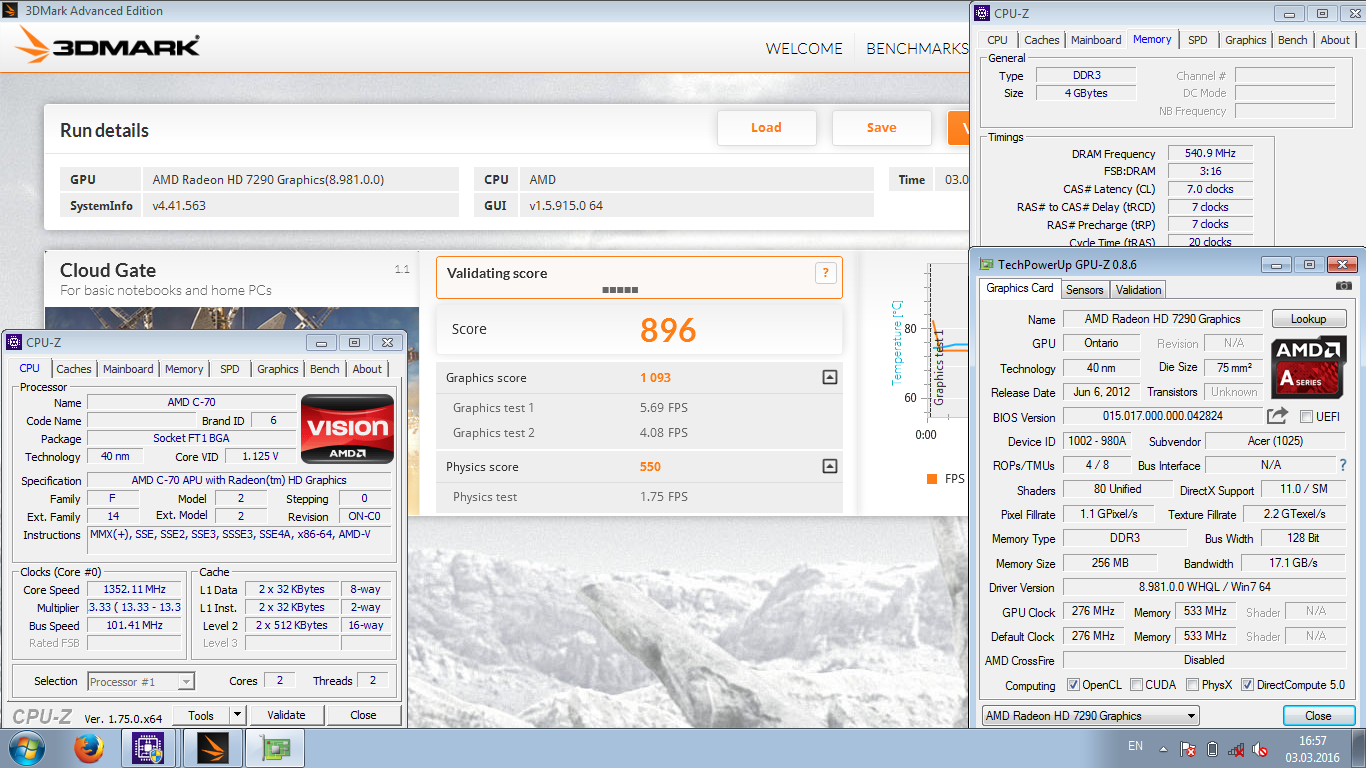Screen dimensions: 1366x768
Task: Click the Tools button in CPU-Z
Action: (201, 715)
